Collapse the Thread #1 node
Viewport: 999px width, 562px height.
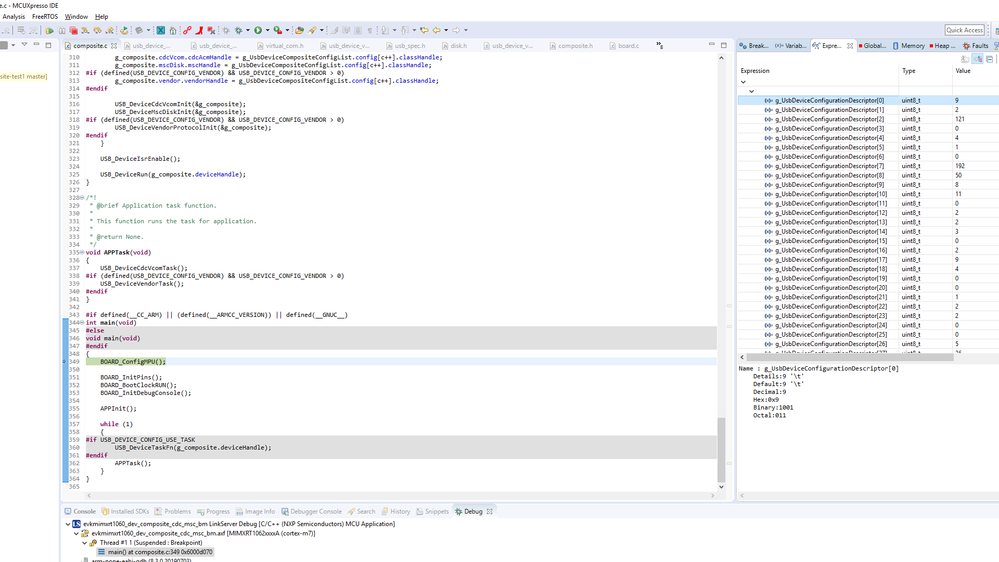(84, 543)
